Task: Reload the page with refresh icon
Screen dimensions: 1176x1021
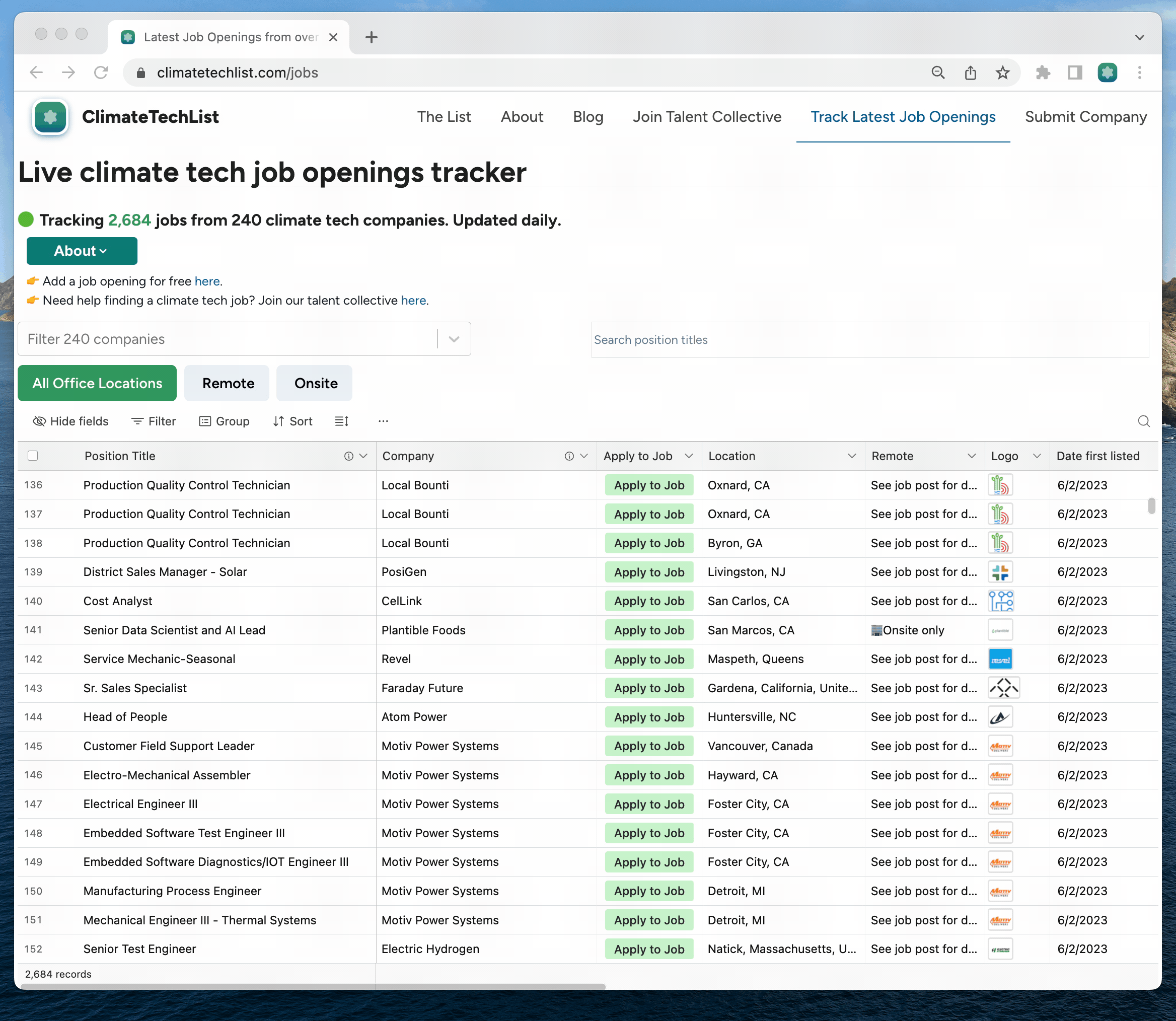Action: (x=101, y=72)
